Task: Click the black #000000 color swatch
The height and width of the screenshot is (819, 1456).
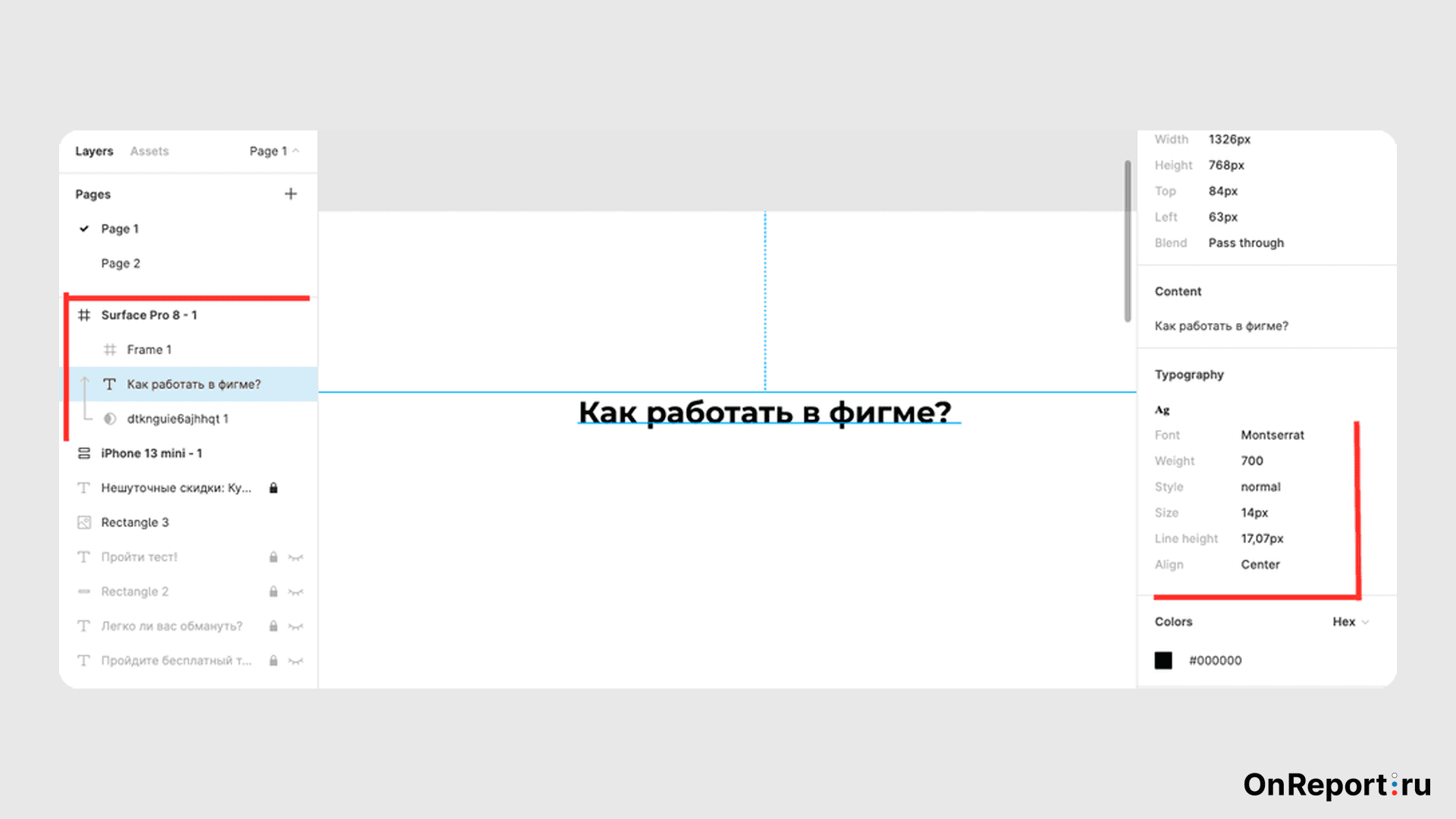Action: click(x=1163, y=661)
